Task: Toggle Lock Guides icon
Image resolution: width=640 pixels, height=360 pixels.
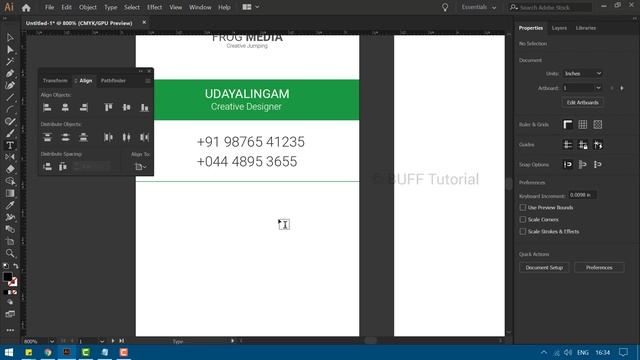Action: pos(583,144)
